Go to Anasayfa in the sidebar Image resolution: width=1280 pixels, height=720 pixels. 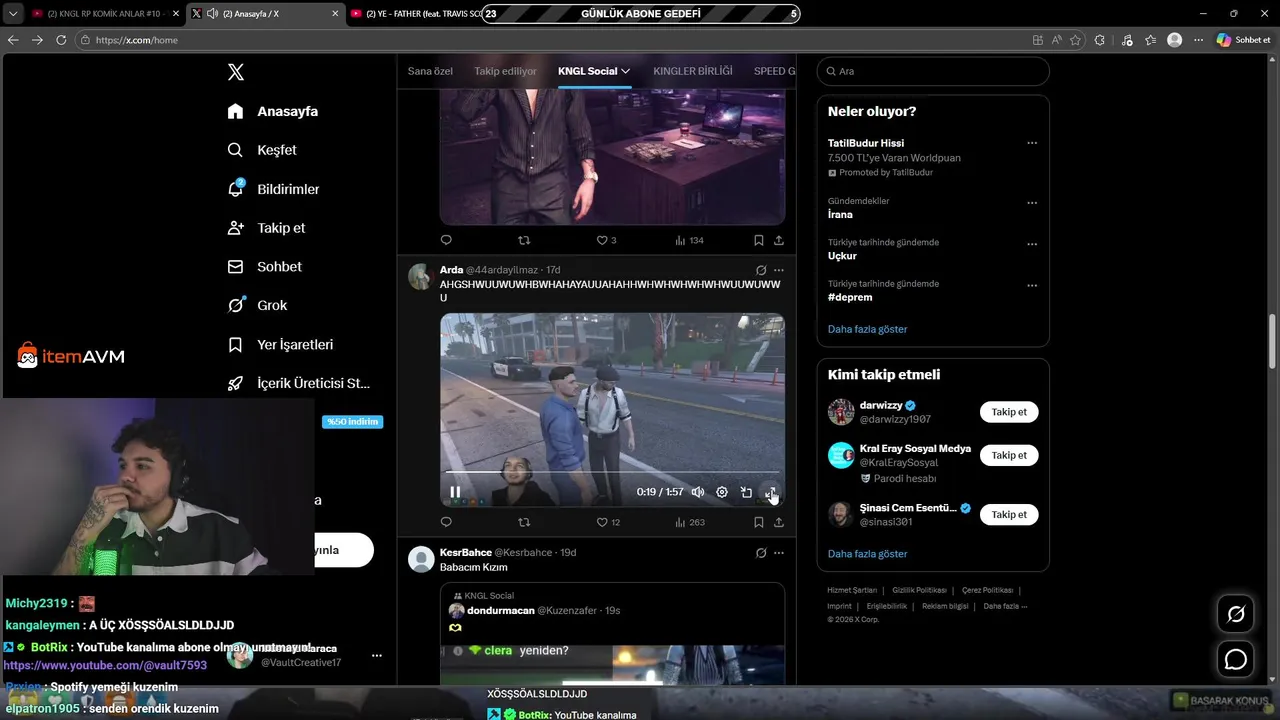273,111
